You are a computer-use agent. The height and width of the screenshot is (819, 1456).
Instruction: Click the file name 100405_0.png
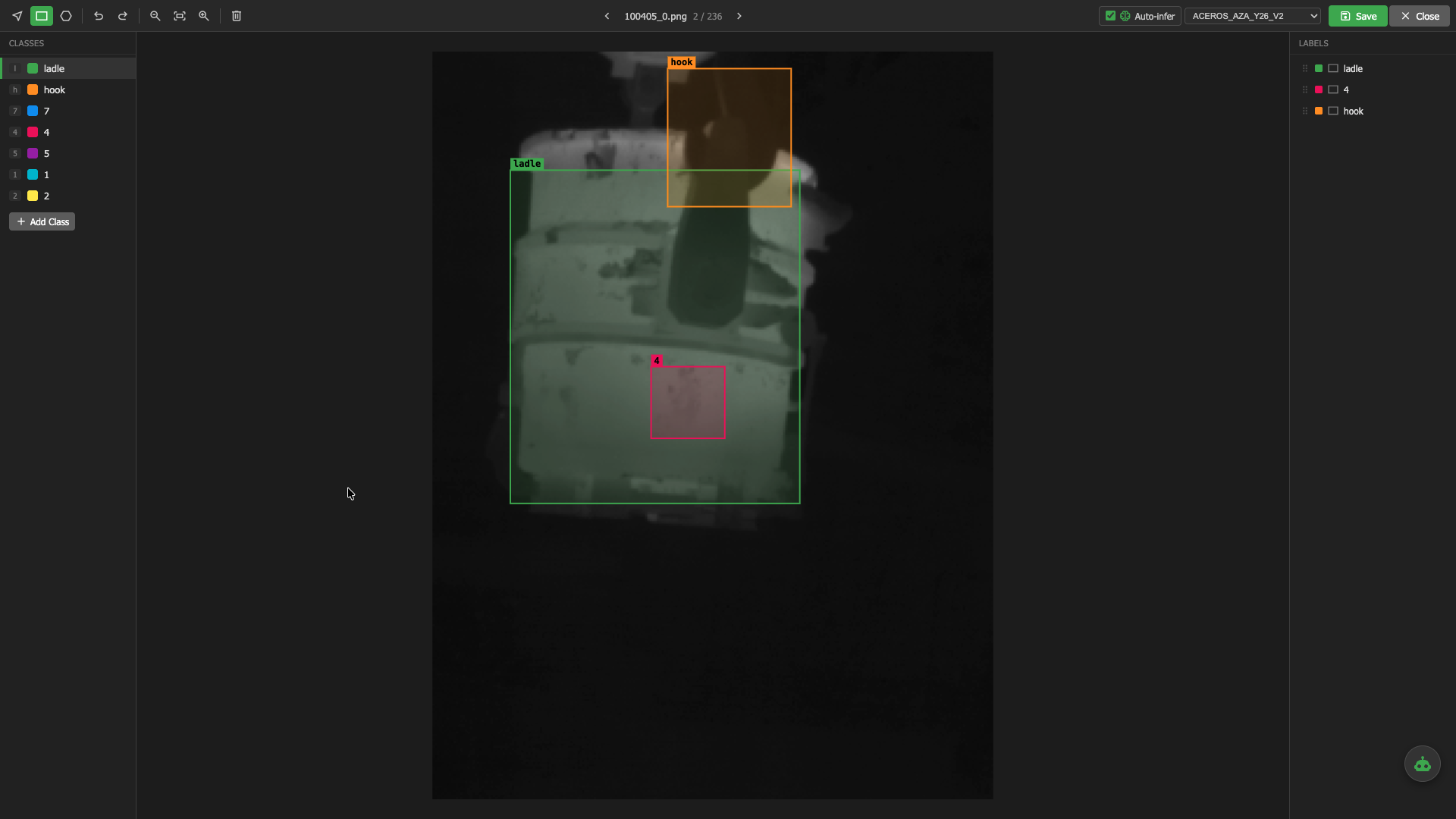(x=655, y=16)
